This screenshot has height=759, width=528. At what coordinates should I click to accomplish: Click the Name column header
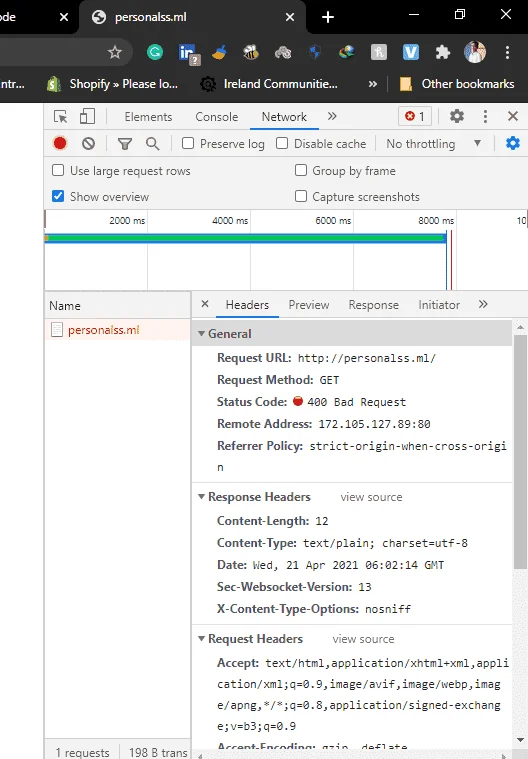[x=118, y=305]
